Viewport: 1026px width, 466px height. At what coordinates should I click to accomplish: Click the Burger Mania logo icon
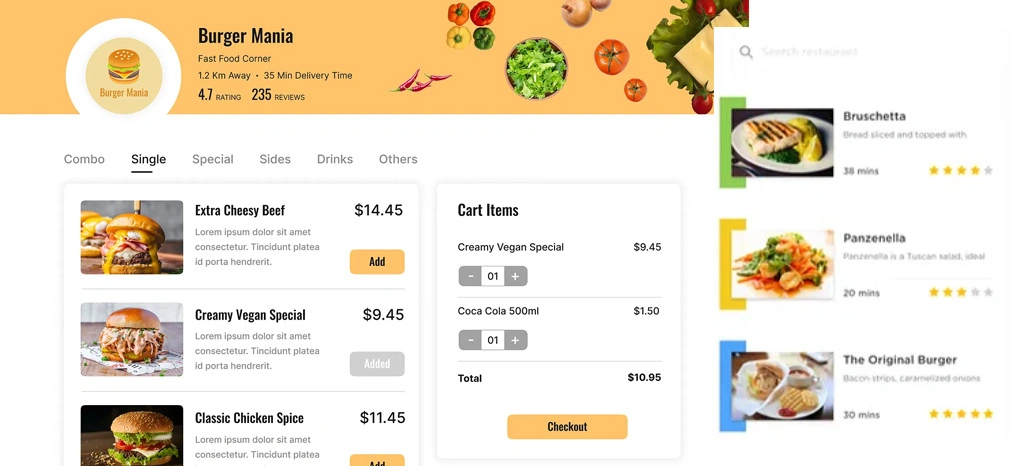click(x=124, y=72)
